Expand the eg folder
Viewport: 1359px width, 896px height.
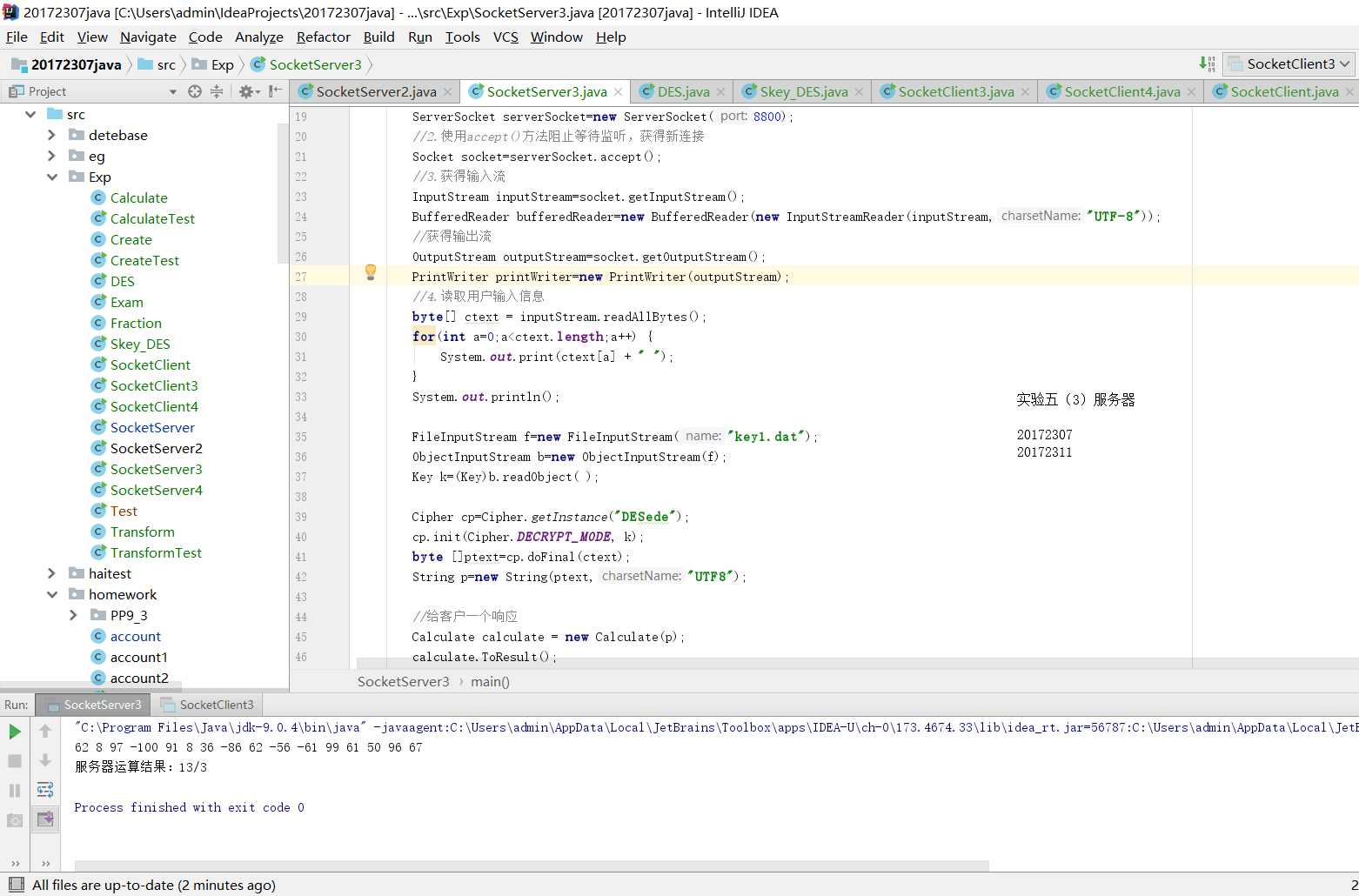click(51, 156)
